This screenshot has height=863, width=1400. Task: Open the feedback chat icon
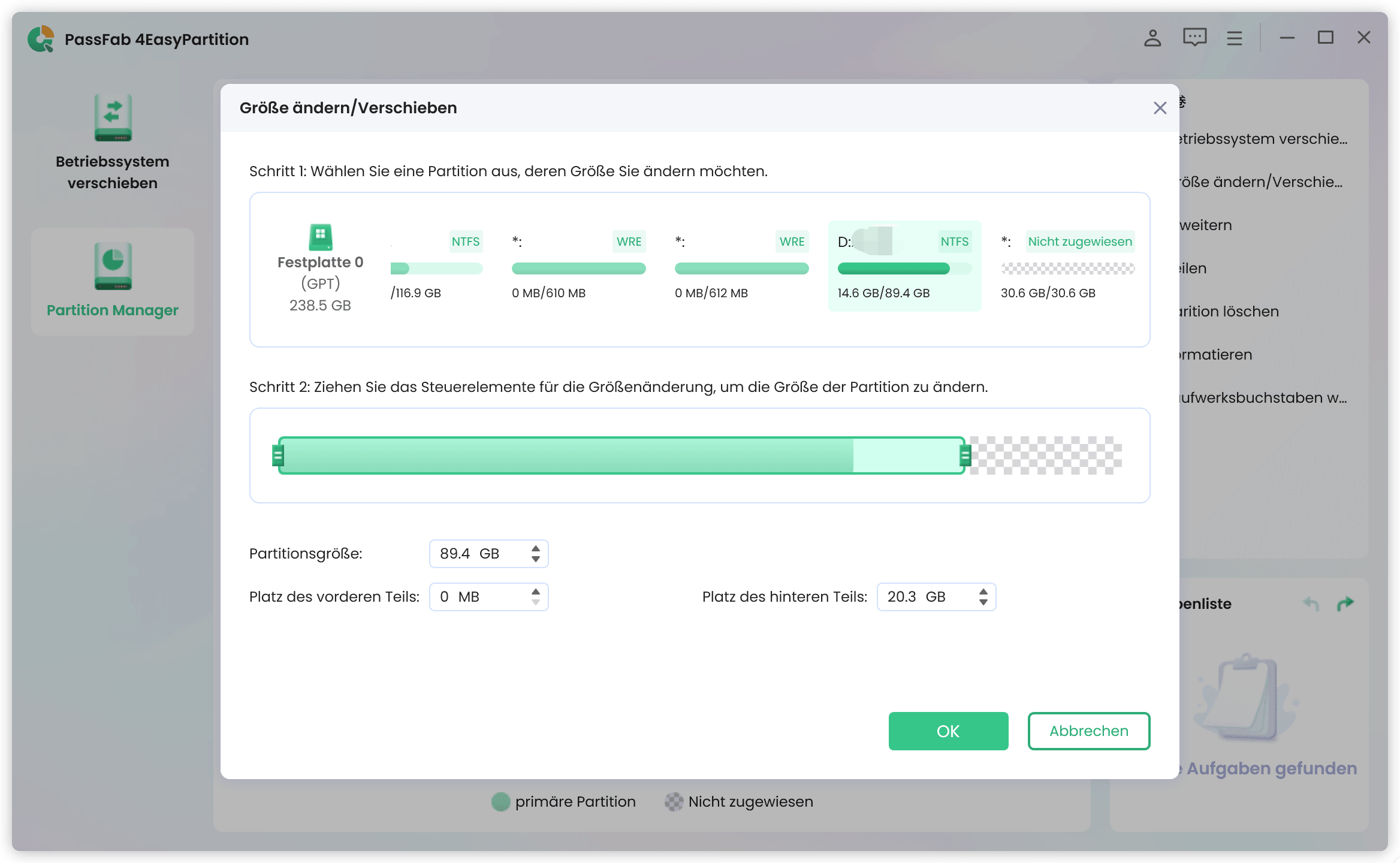[x=1193, y=38]
